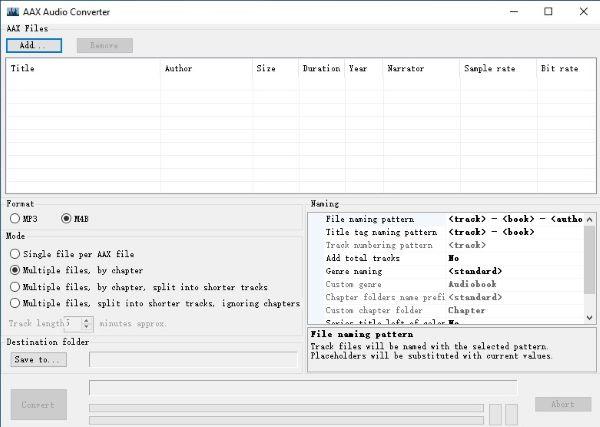Viewport: 600px width, 427px height.
Task: Choose by chapter, split into shorter tracks
Action: [x=139, y=287]
